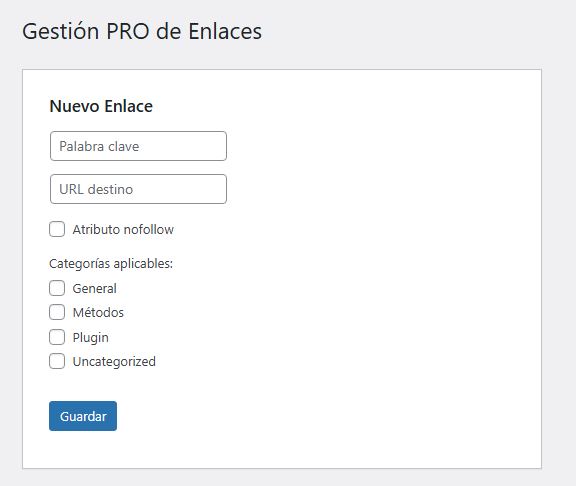The image size is (576, 486).
Task: Toggle the Uncategorized category checkbox
Action: 57,361
